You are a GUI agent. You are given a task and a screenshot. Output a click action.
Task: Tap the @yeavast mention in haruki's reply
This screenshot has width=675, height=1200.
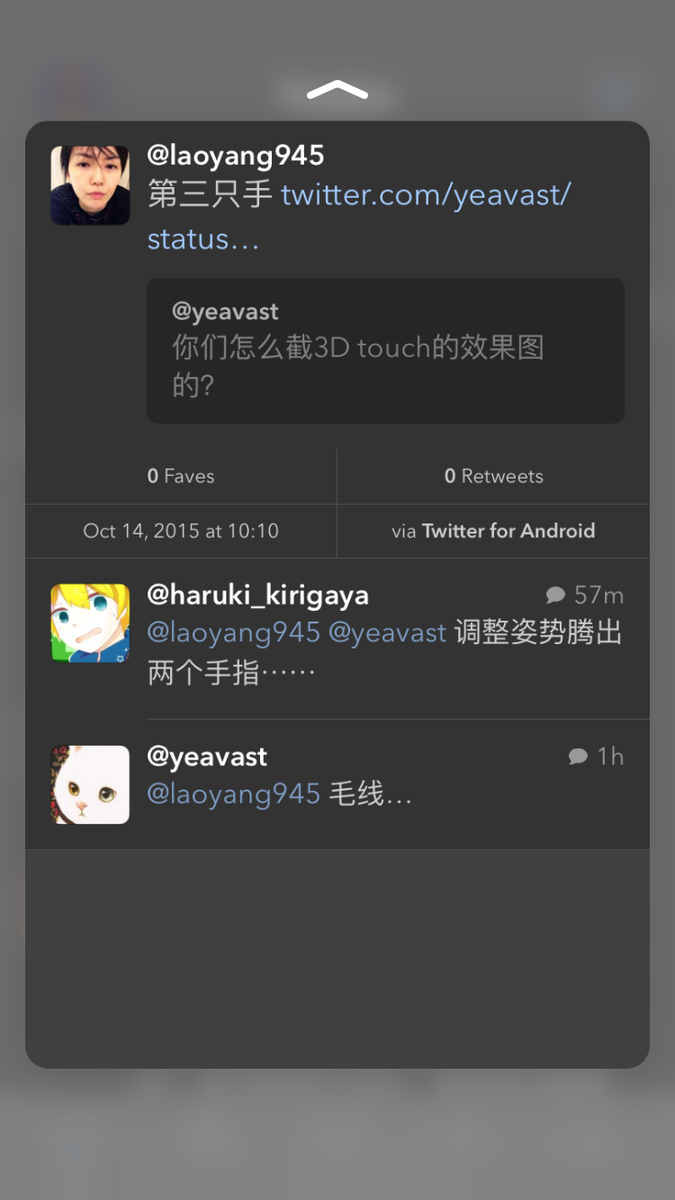pos(387,633)
